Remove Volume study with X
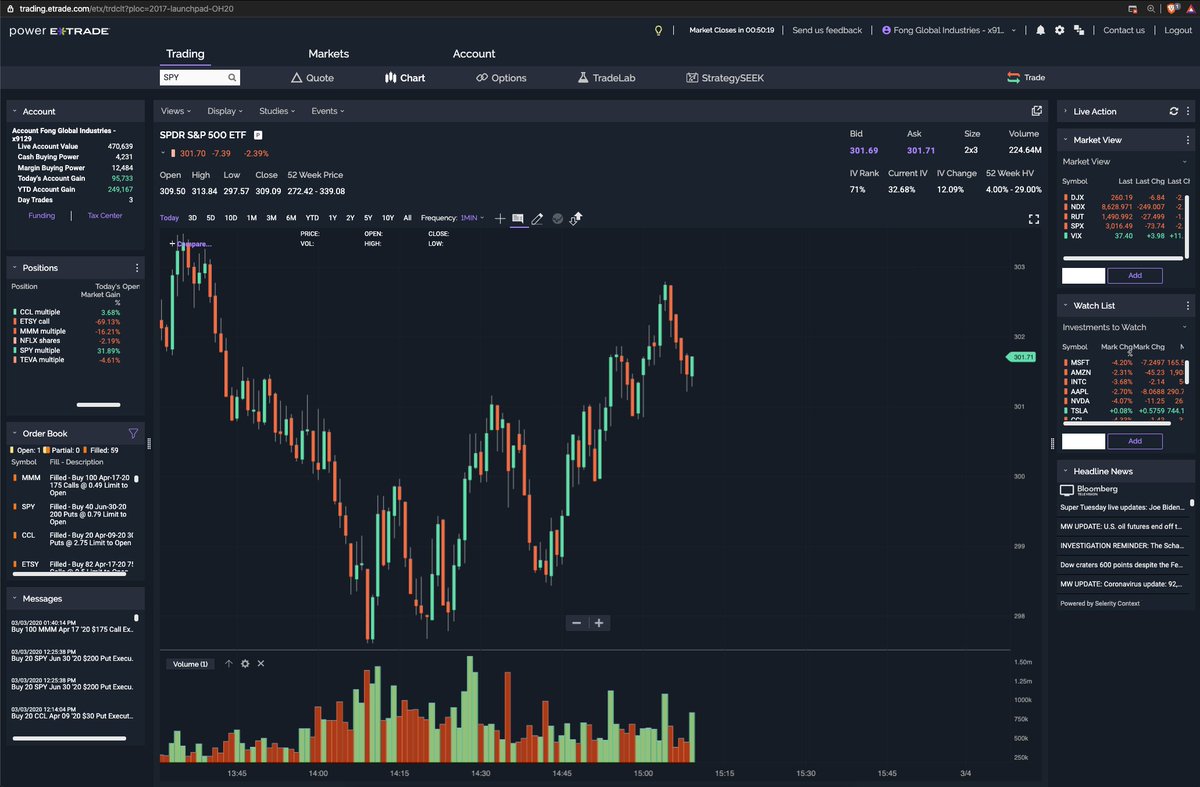 tap(261, 664)
